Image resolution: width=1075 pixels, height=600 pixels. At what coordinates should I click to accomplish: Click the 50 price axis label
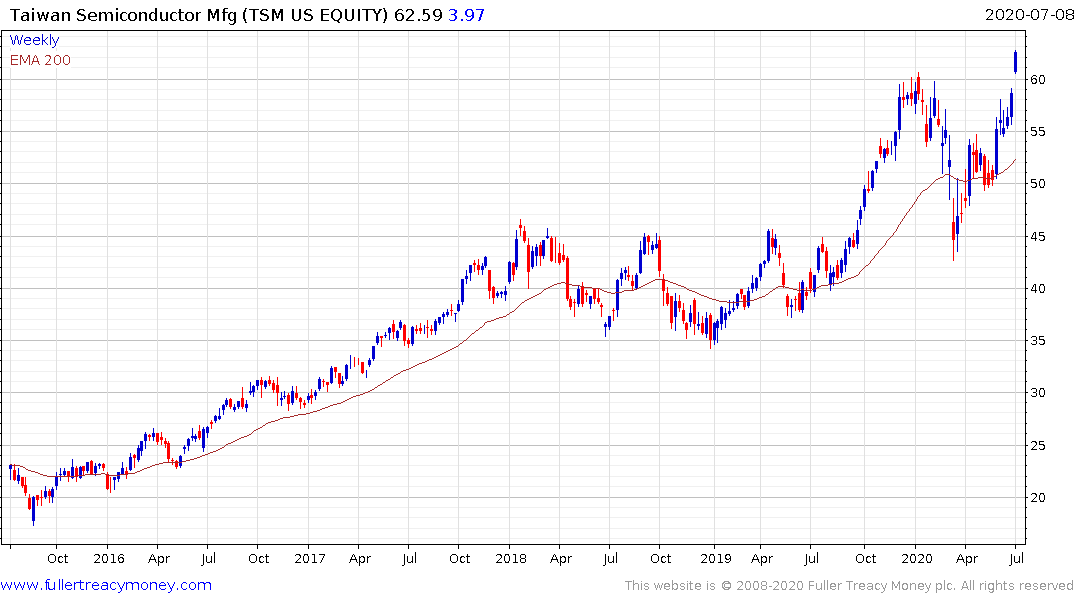point(1038,184)
